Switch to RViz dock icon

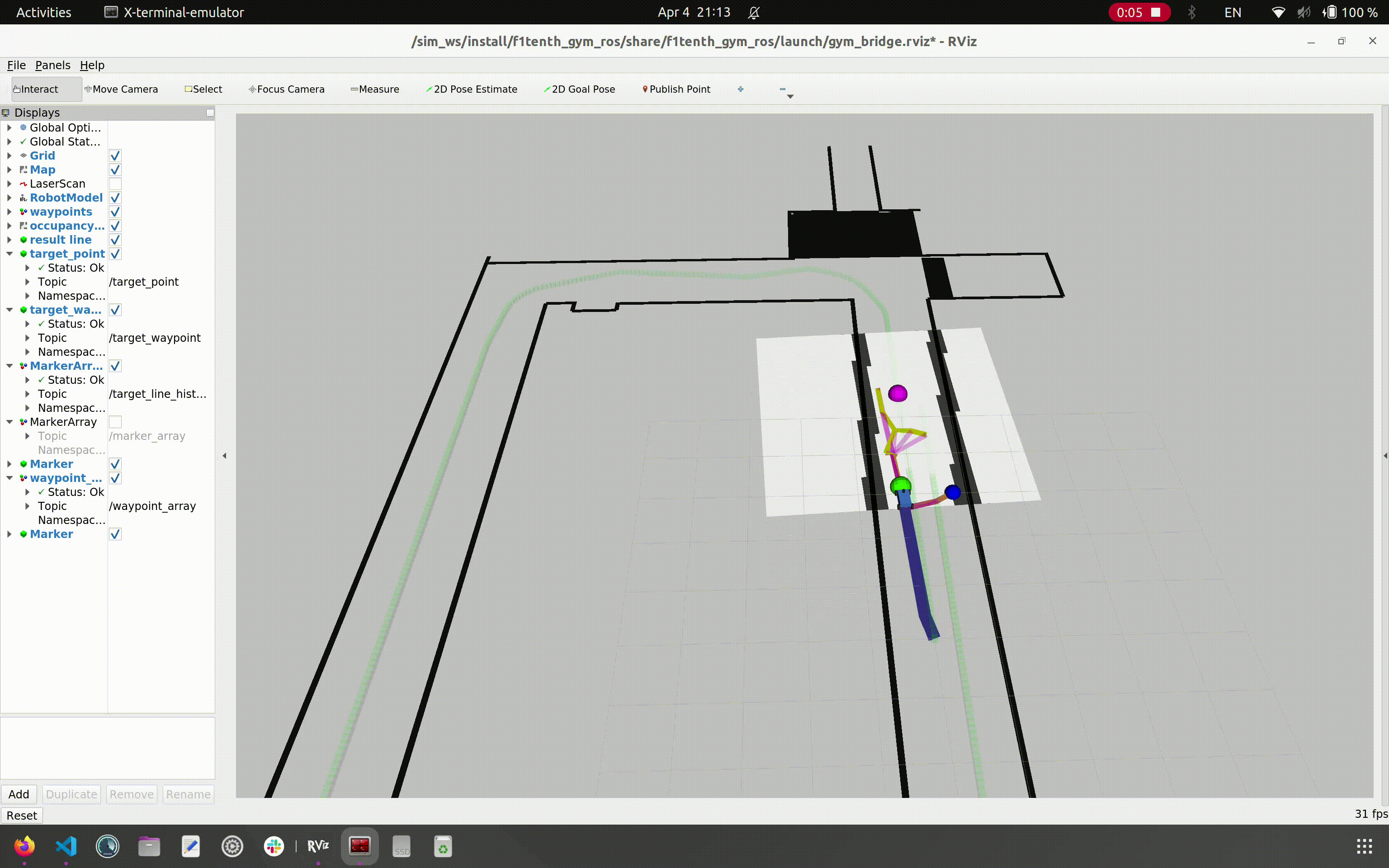(318, 845)
